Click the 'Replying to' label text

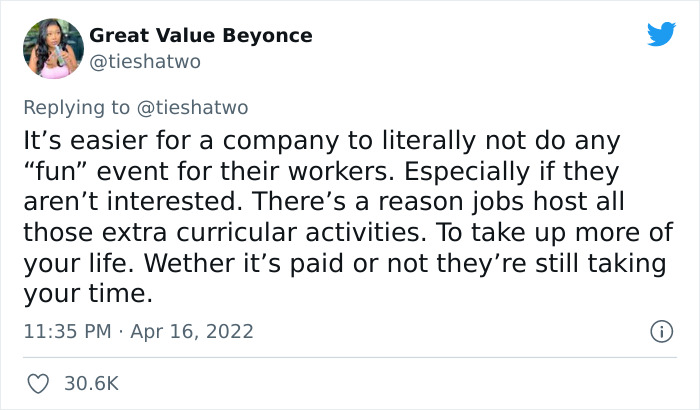point(78,106)
